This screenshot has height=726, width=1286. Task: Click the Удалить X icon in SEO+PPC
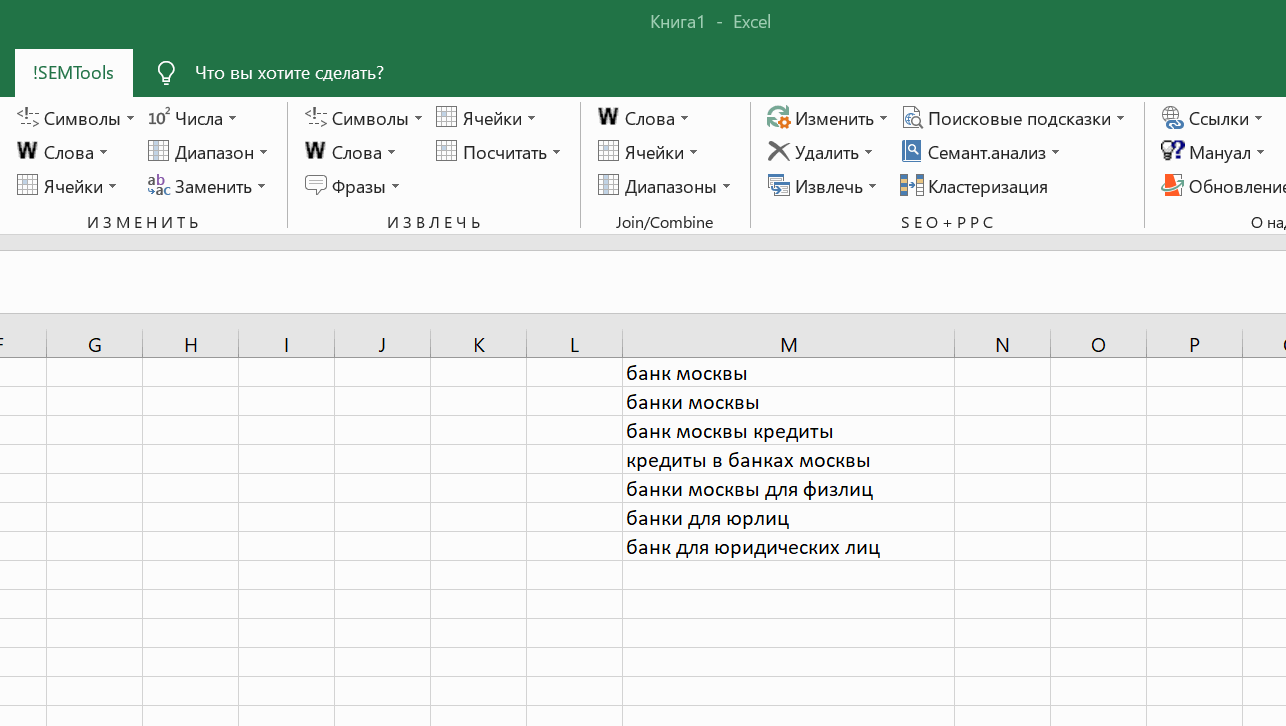tap(779, 152)
